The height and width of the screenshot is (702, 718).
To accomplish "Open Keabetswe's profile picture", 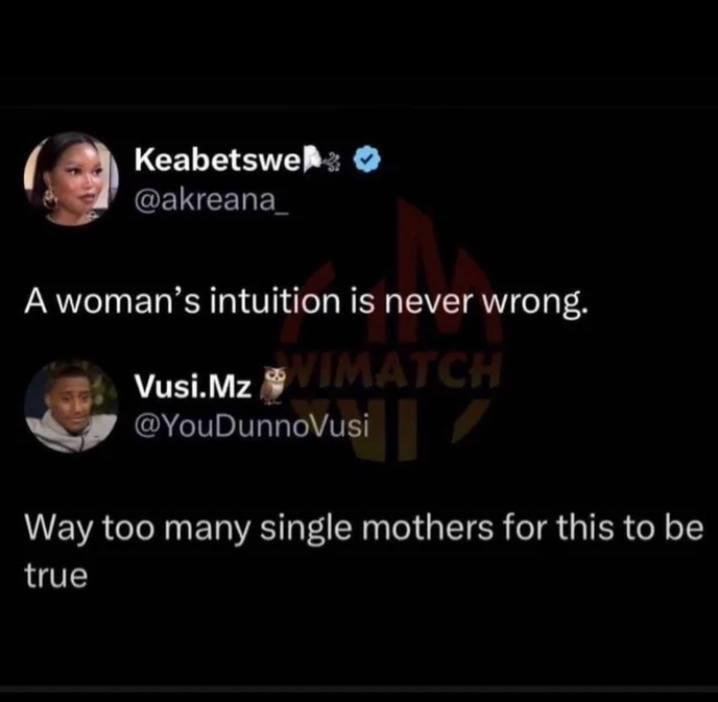I will click(71, 179).
